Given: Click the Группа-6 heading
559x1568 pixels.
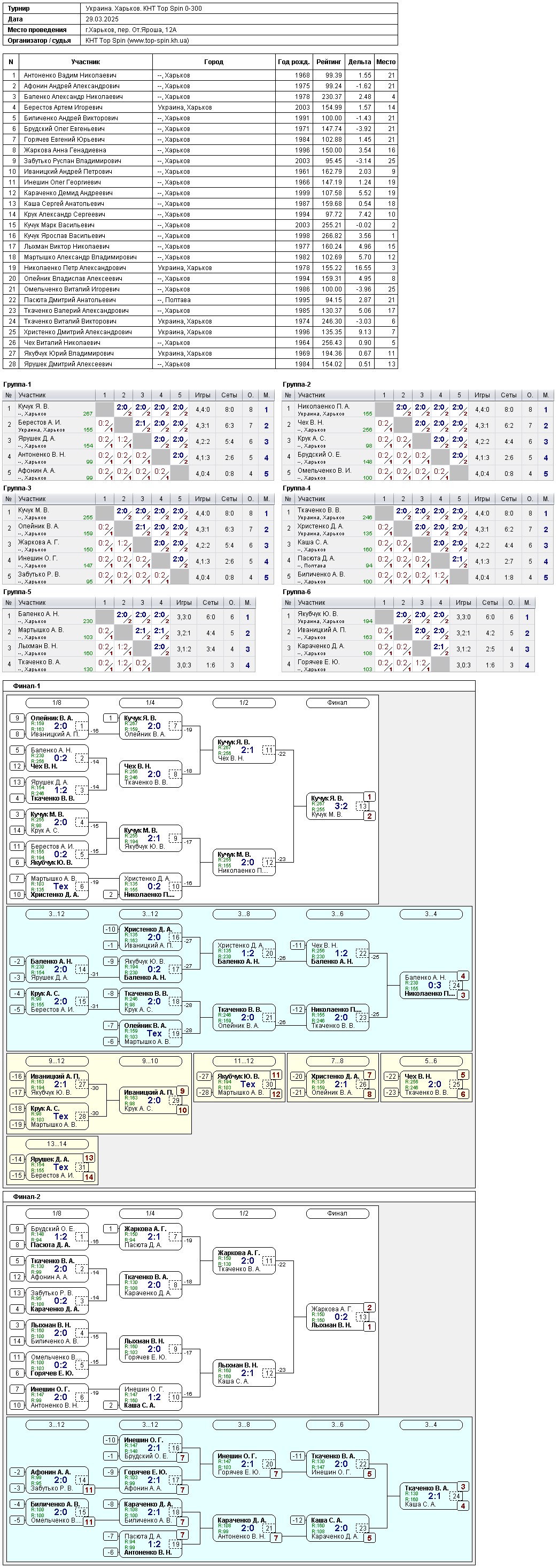Looking at the screenshot, I should tap(297, 591).
